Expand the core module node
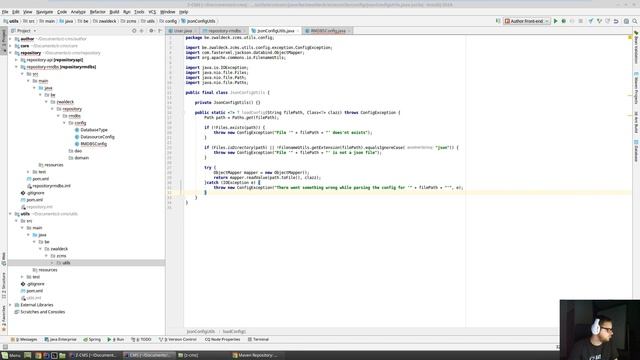This screenshot has height=360, width=640. [x=11, y=46]
